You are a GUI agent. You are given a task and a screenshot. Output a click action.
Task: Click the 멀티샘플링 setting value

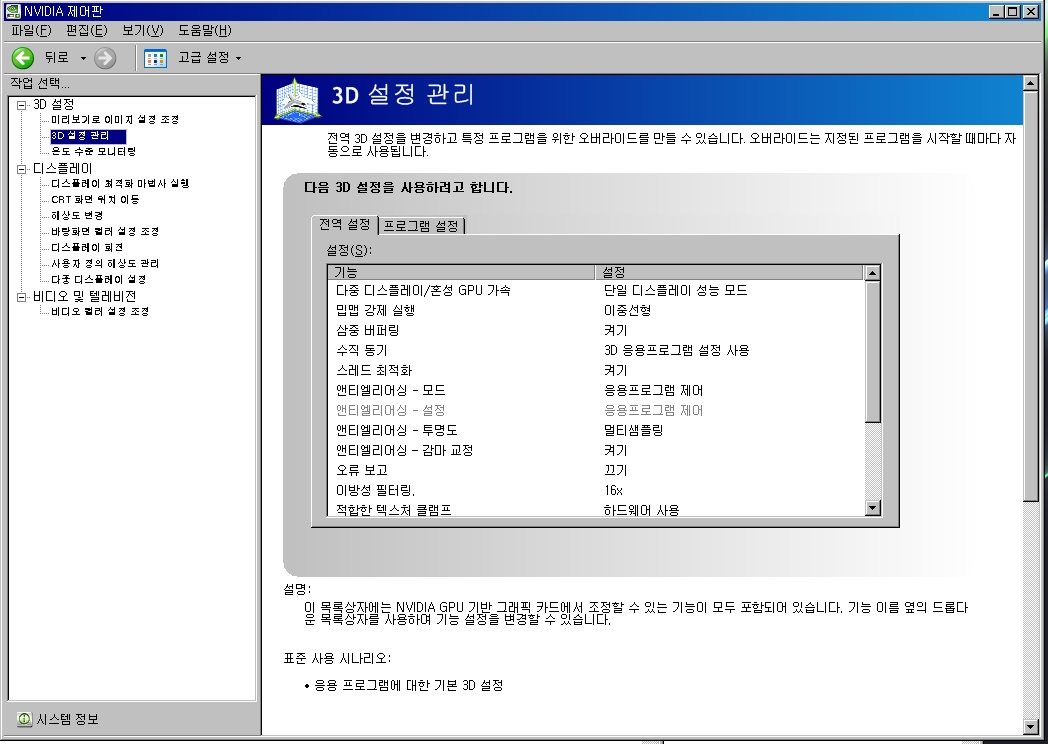coord(633,430)
